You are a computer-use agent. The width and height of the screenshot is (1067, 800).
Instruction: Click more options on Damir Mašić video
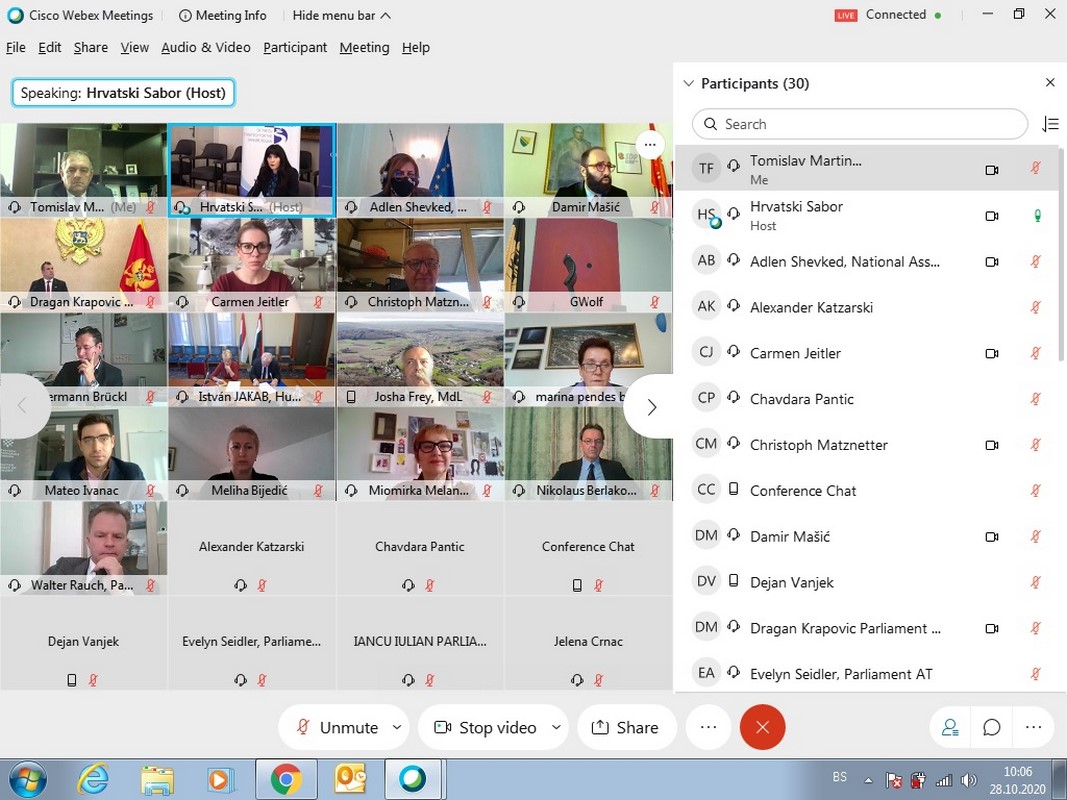click(649, 145)
